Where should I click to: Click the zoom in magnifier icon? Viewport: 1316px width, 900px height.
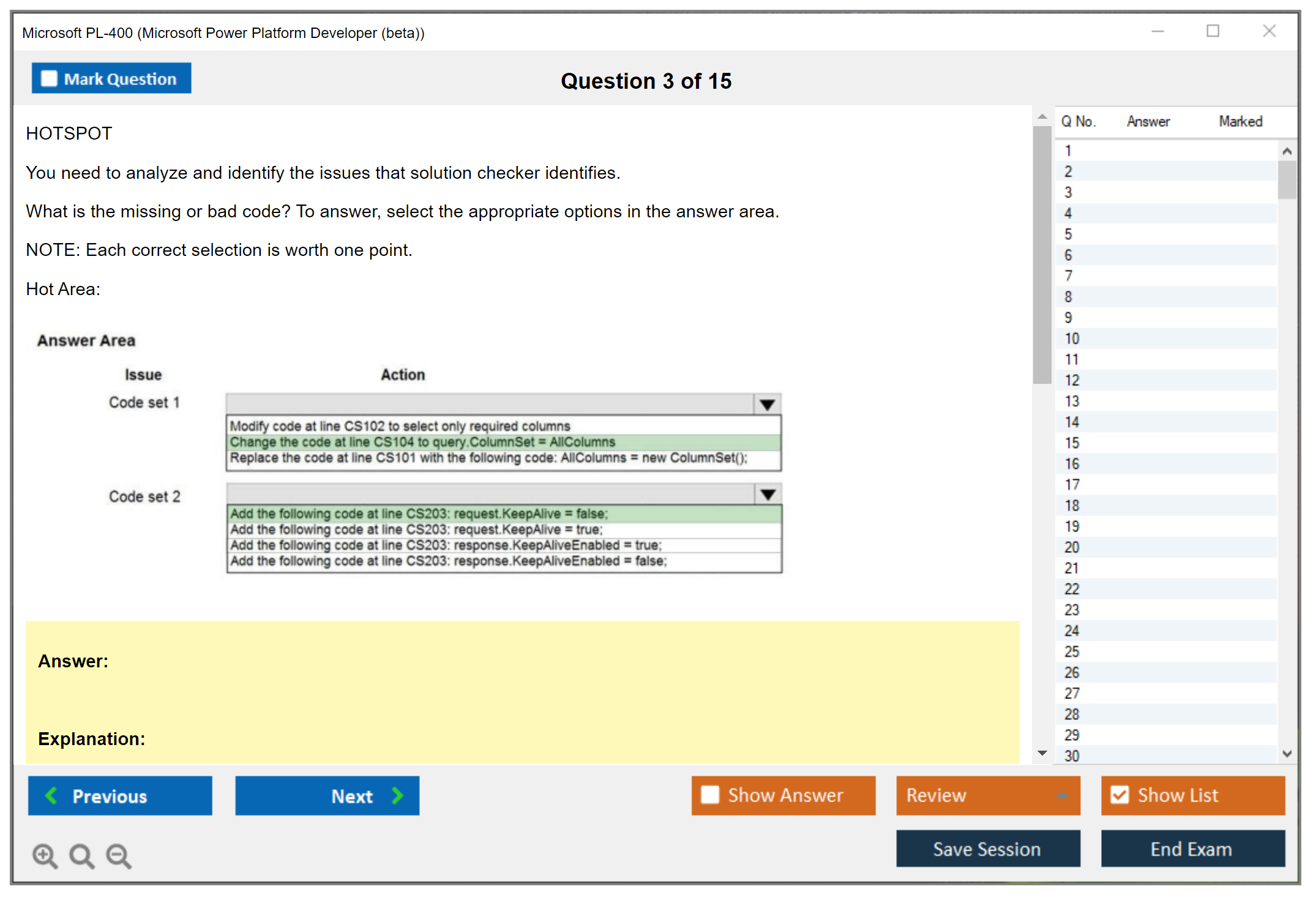[45, 855]
